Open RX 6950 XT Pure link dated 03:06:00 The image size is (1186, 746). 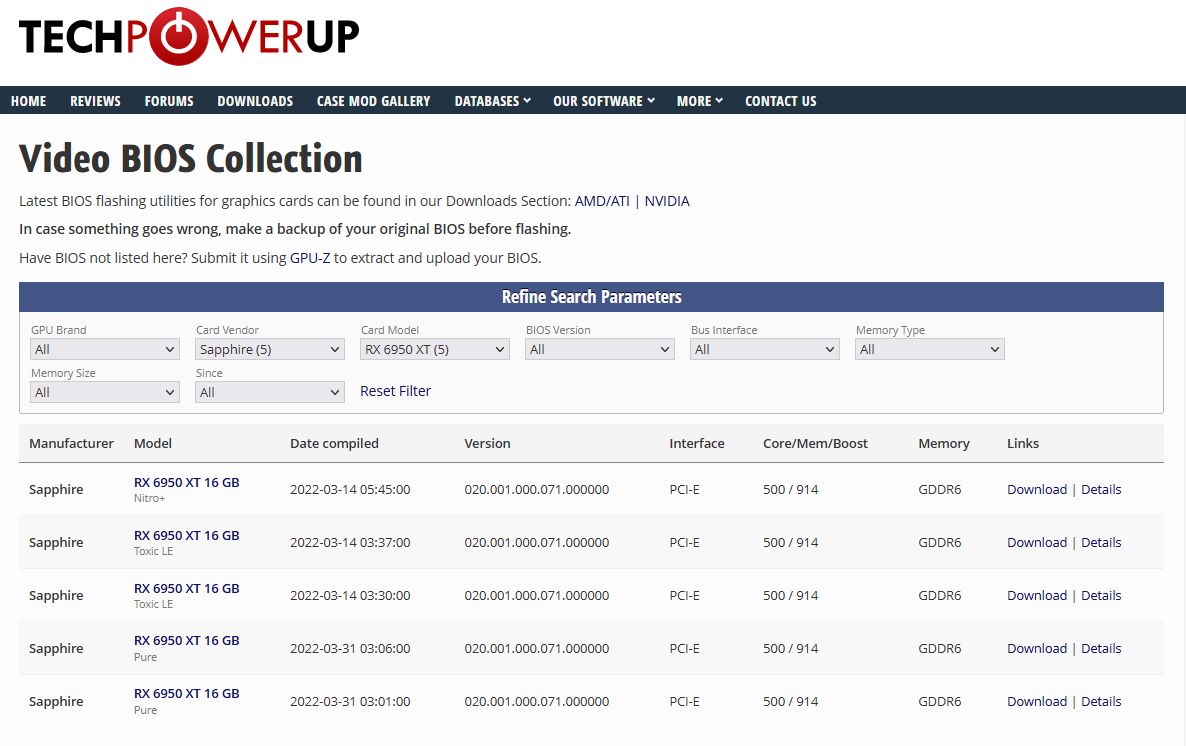(x=186, y=641)
